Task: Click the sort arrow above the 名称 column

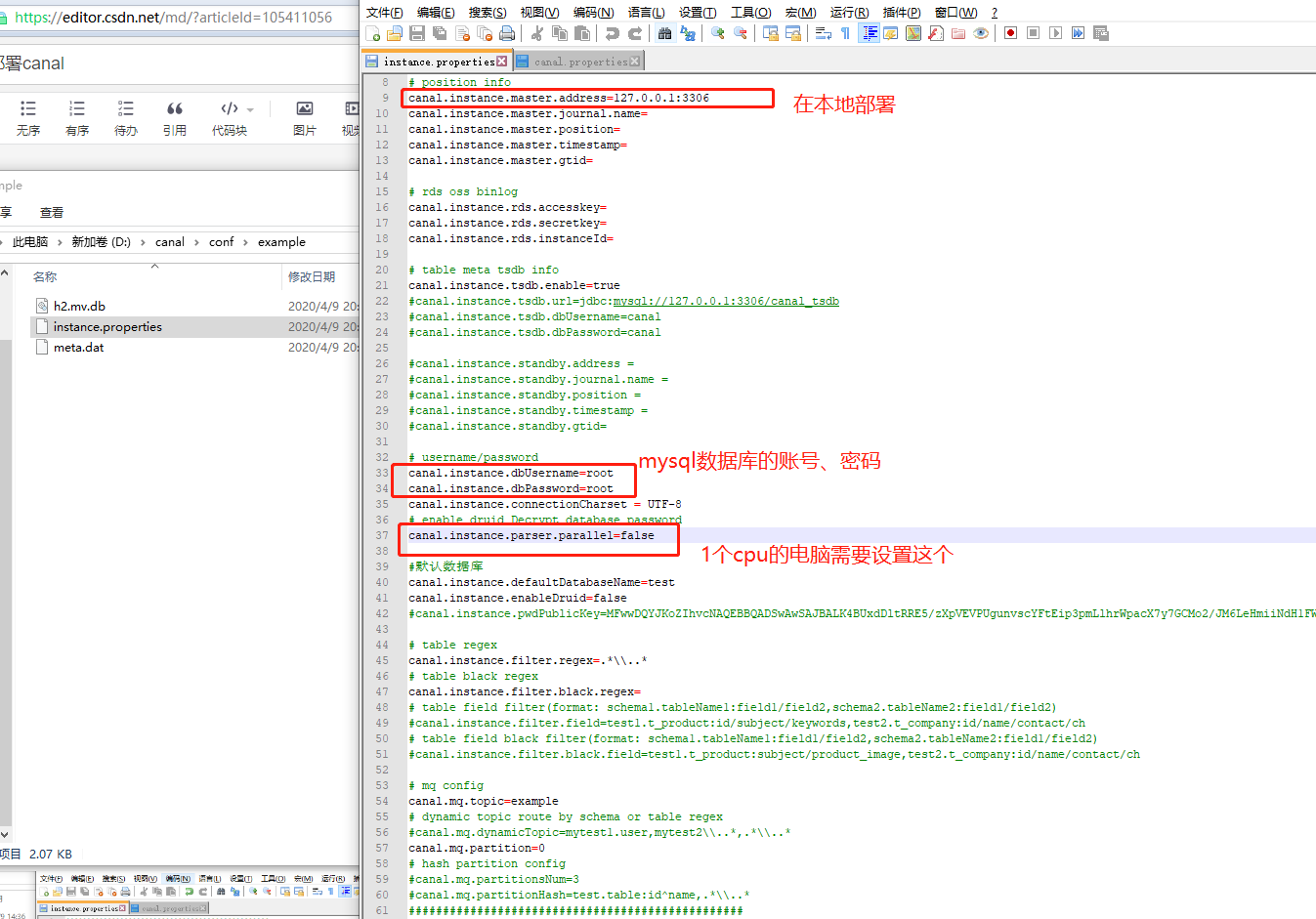Action: (x=154, y=266)
